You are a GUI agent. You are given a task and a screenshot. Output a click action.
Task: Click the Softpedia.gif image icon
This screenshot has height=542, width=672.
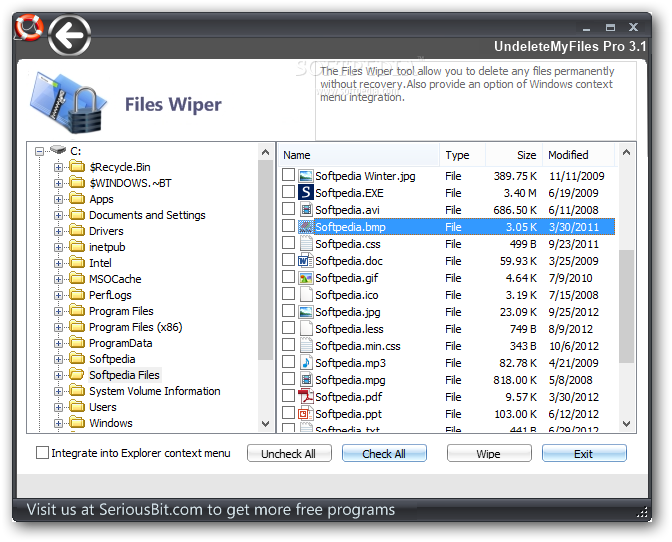tap(306, 278)
